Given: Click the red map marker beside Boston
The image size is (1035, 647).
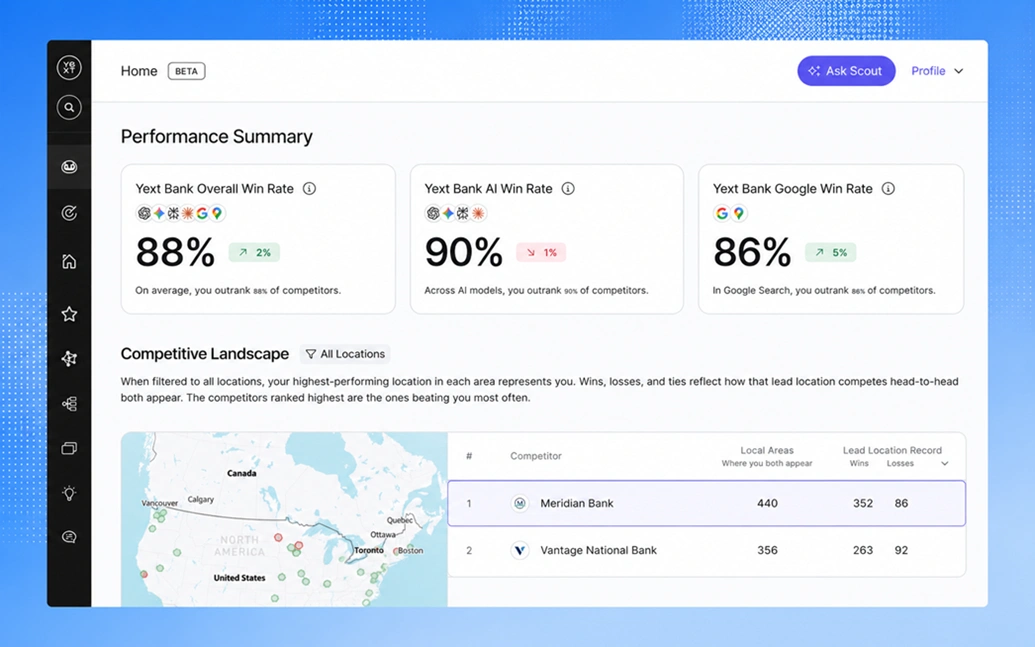Looking at the screenshot, I should [x=396, y=551].
